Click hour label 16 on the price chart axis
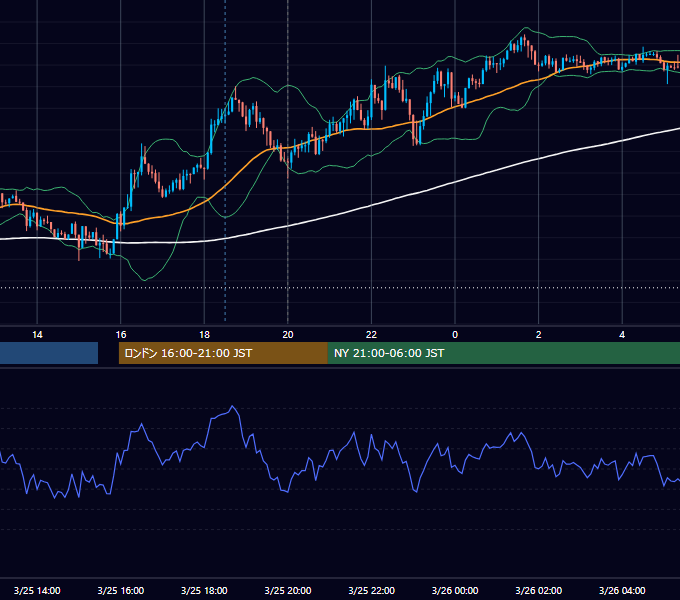This screenshot has width=680, height=600. point(121,335)
